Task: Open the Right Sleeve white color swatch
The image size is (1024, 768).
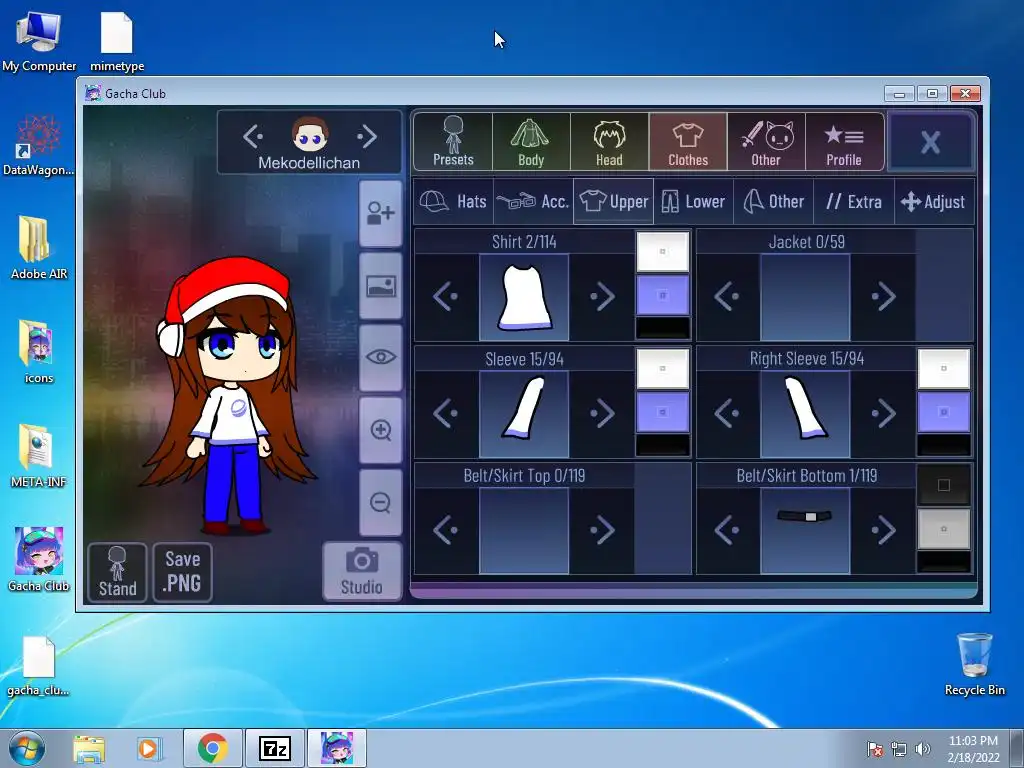Action: [x=944, y=368]
